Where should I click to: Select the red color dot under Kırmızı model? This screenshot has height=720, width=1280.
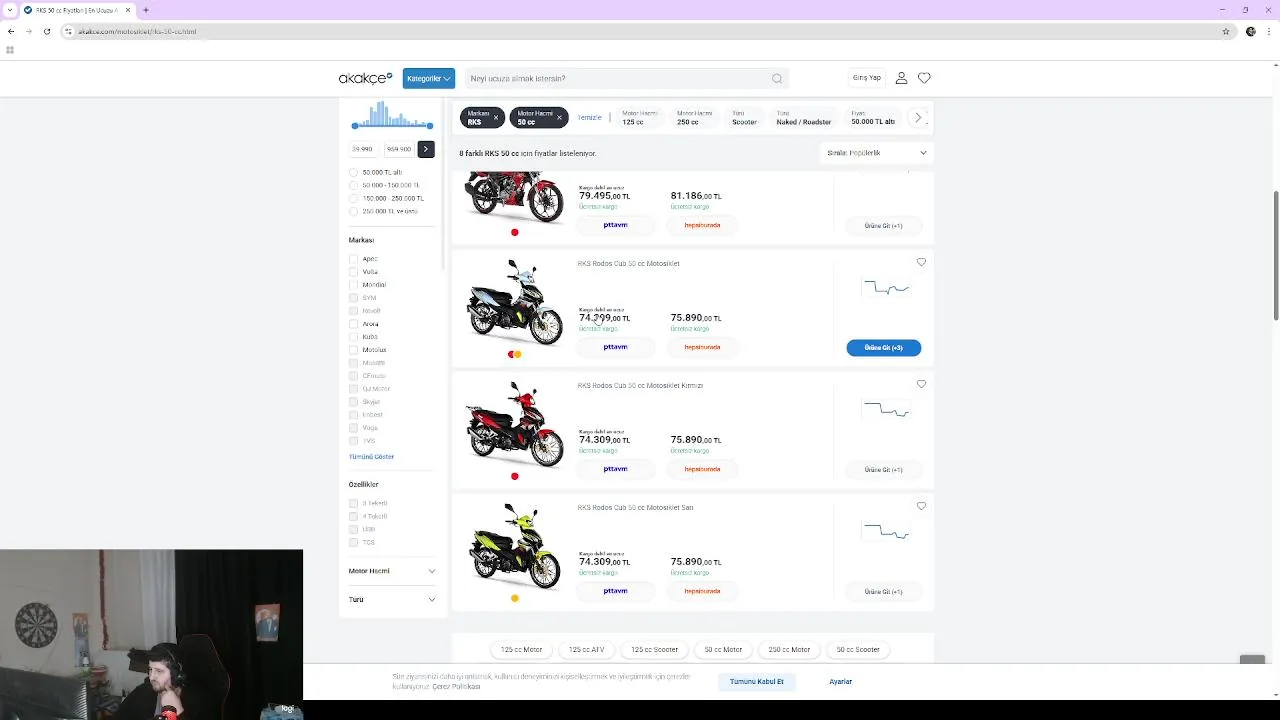pos(515,476)
